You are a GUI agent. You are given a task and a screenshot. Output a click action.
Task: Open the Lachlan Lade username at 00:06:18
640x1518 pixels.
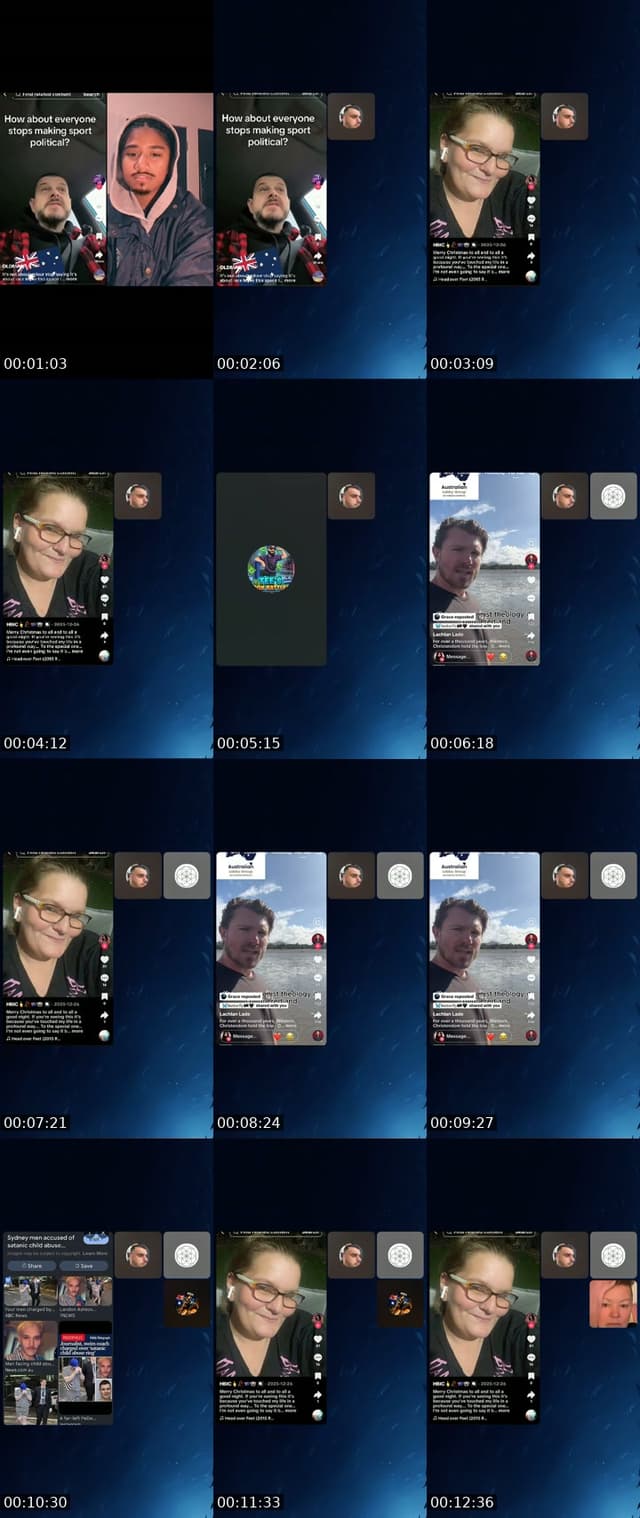448,634
